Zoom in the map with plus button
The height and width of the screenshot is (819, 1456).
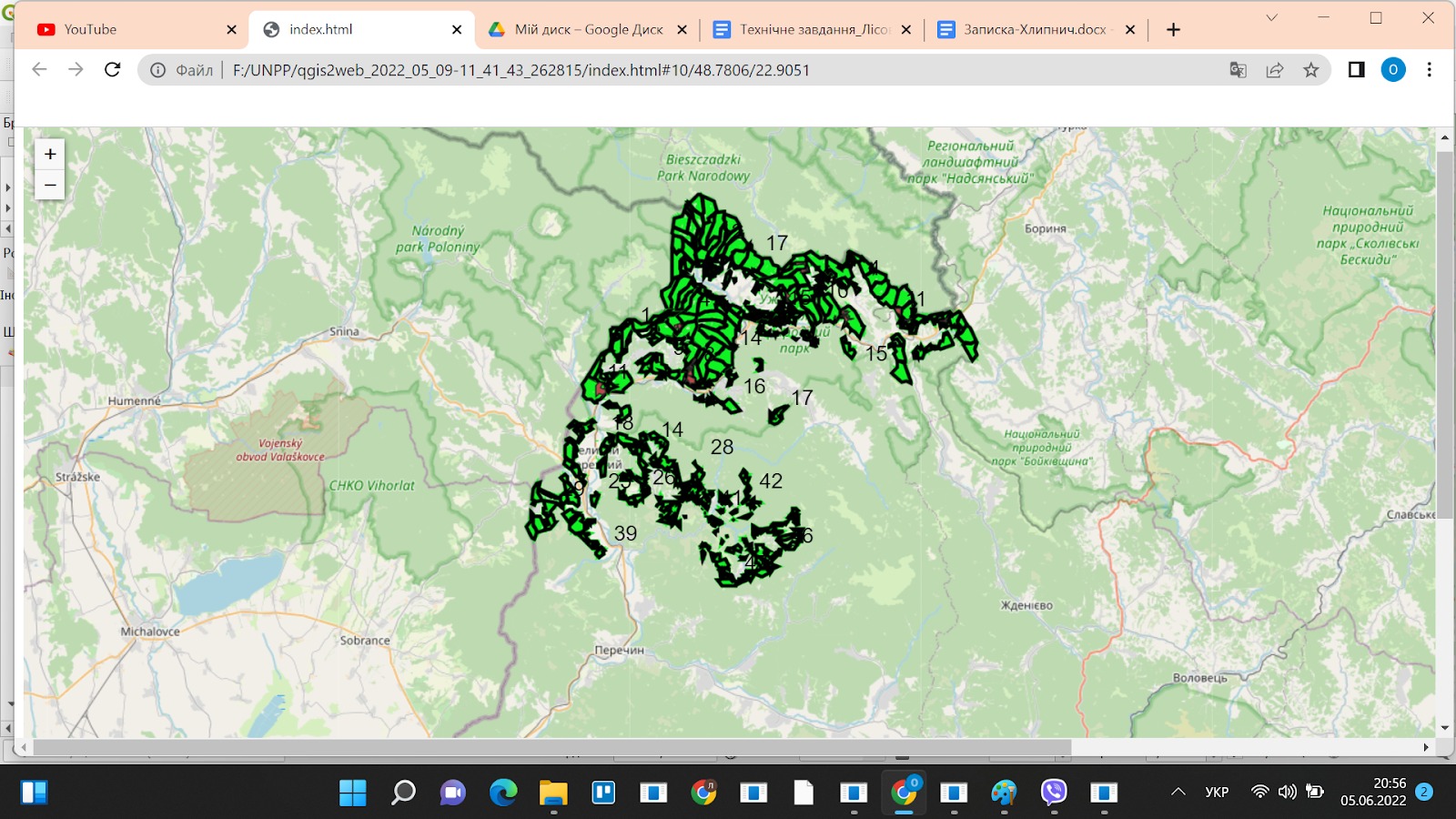coord(50,154)
